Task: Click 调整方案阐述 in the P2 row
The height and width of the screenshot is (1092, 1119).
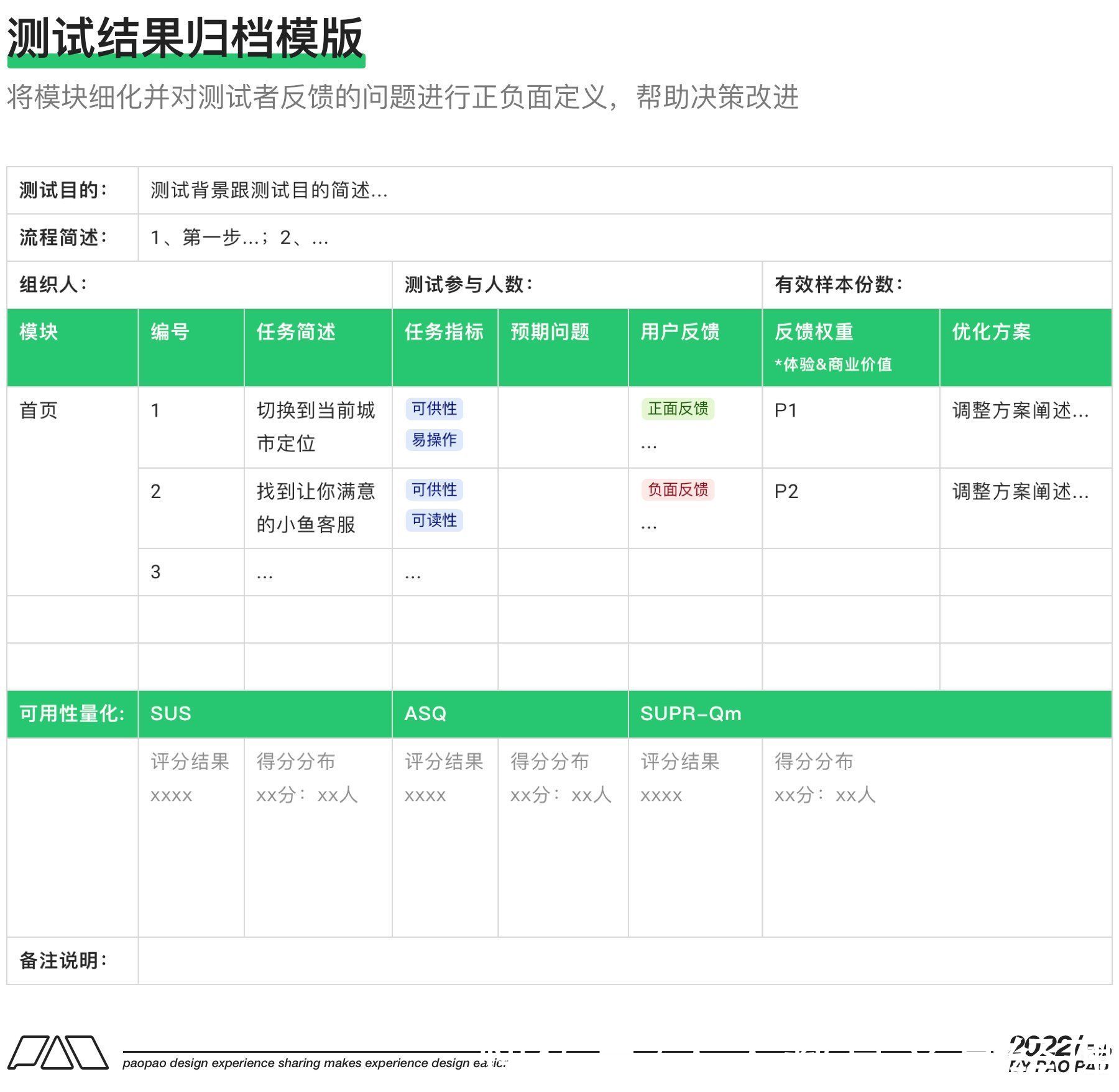Action: (x=1021, y=492)
